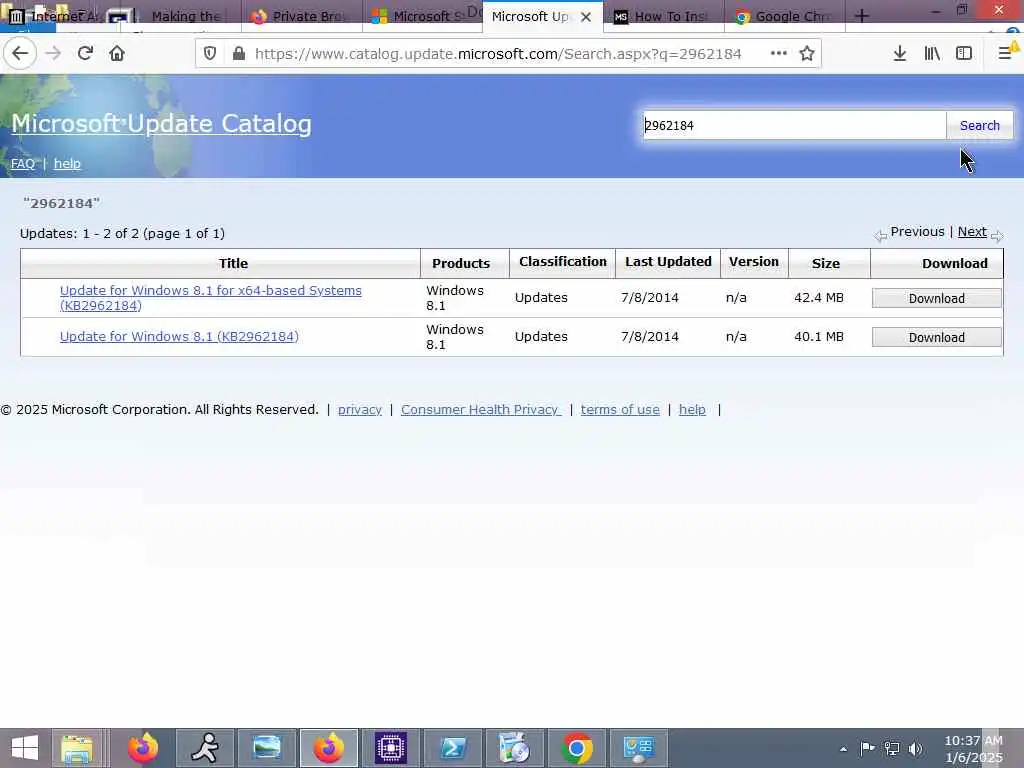Toggle the Firefox sidebar view
Screen dimensions: 1024x768
click(x=964, y=54)
